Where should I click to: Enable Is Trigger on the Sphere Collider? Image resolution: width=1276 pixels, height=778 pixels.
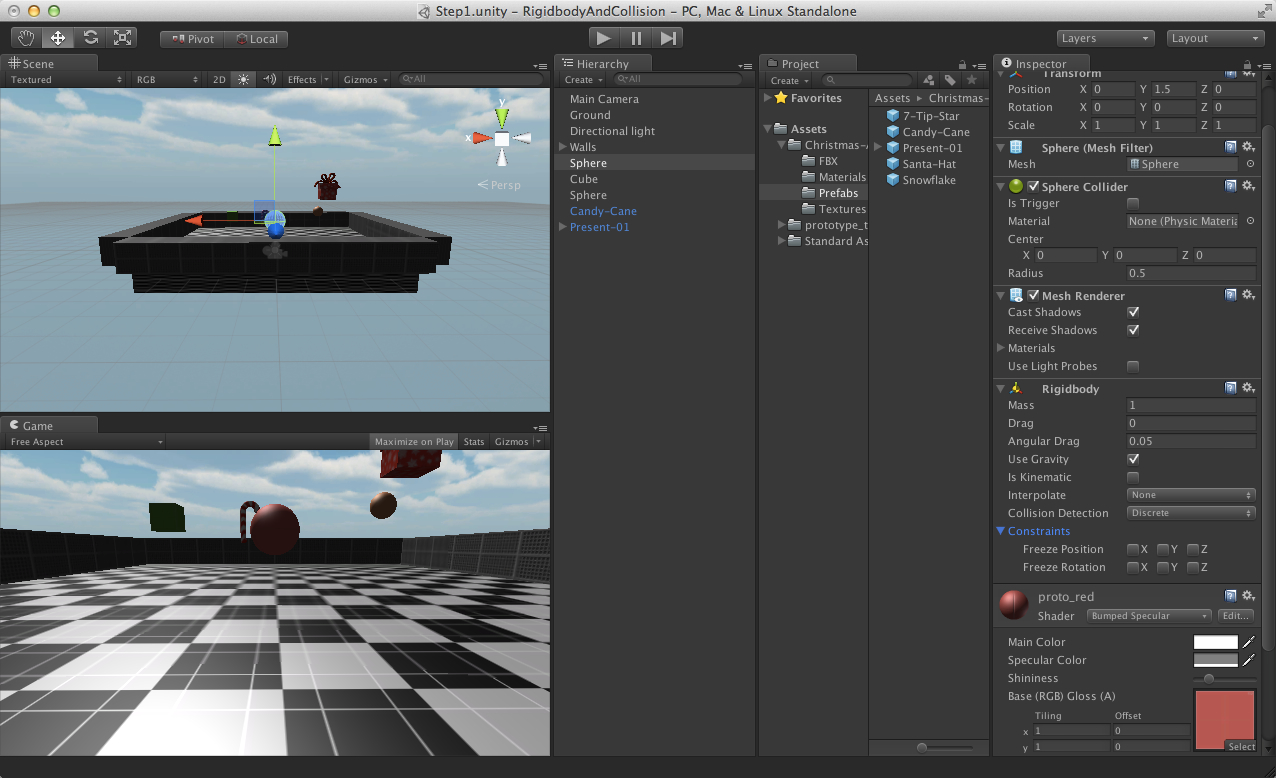pos(1133,203)
